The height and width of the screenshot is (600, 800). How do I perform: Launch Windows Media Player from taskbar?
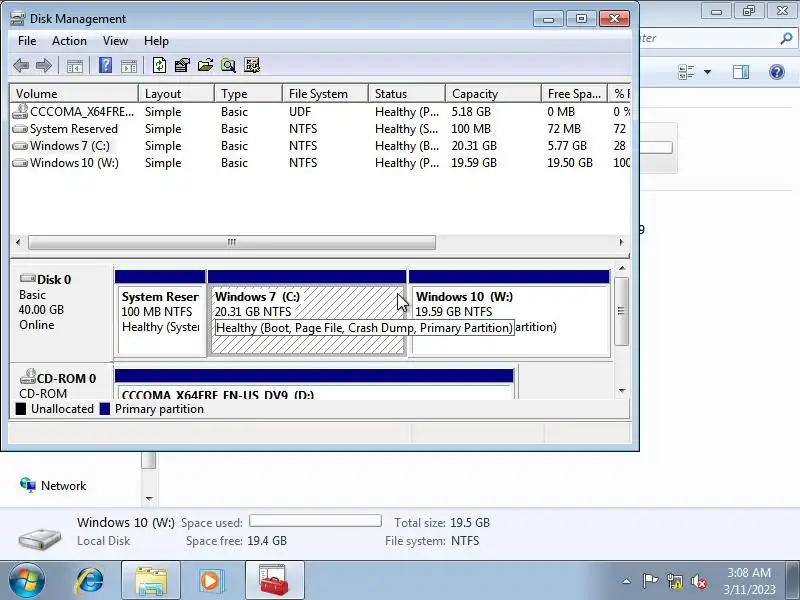coord(211,581)
